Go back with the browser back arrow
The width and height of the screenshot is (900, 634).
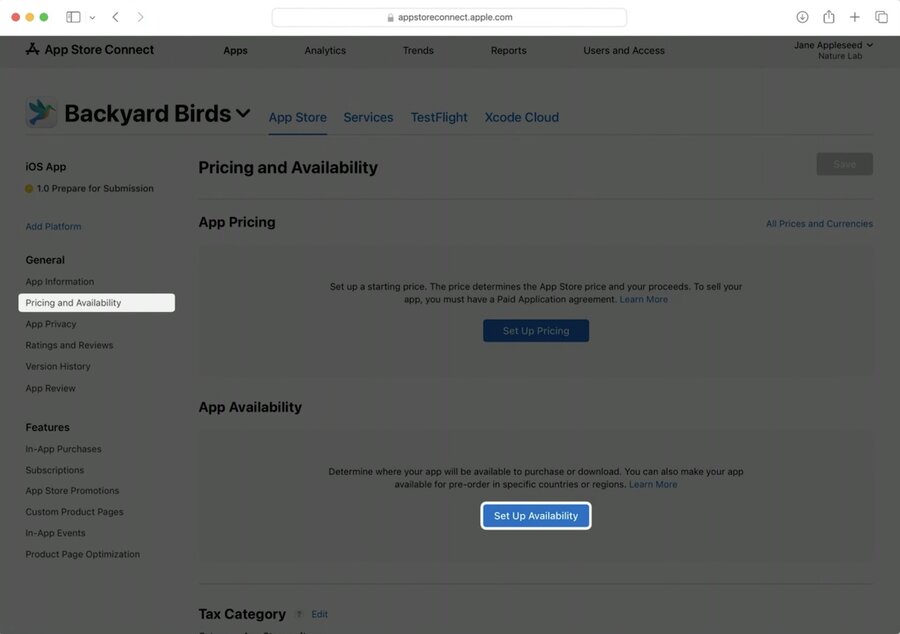pyautogui.click(x=115, y=17)
